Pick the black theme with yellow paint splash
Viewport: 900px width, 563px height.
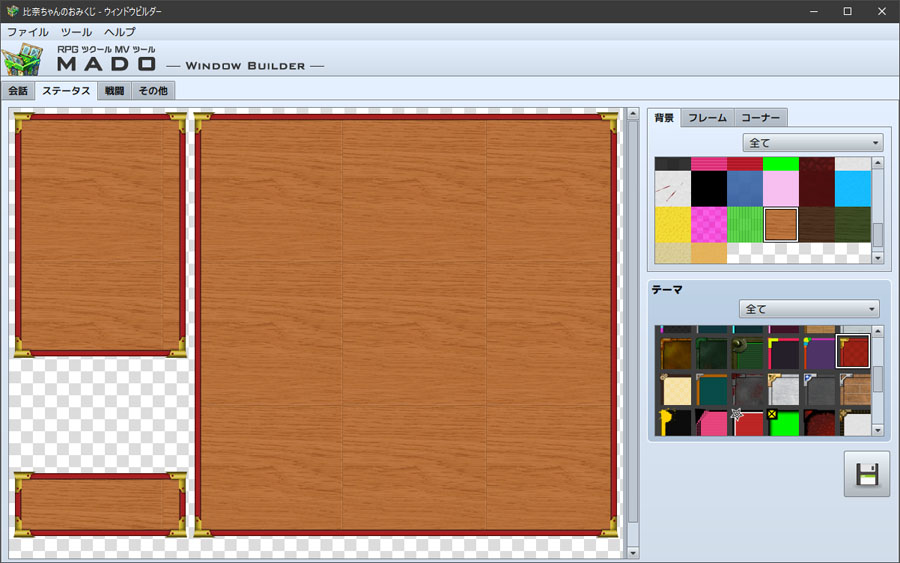point(675,422)
